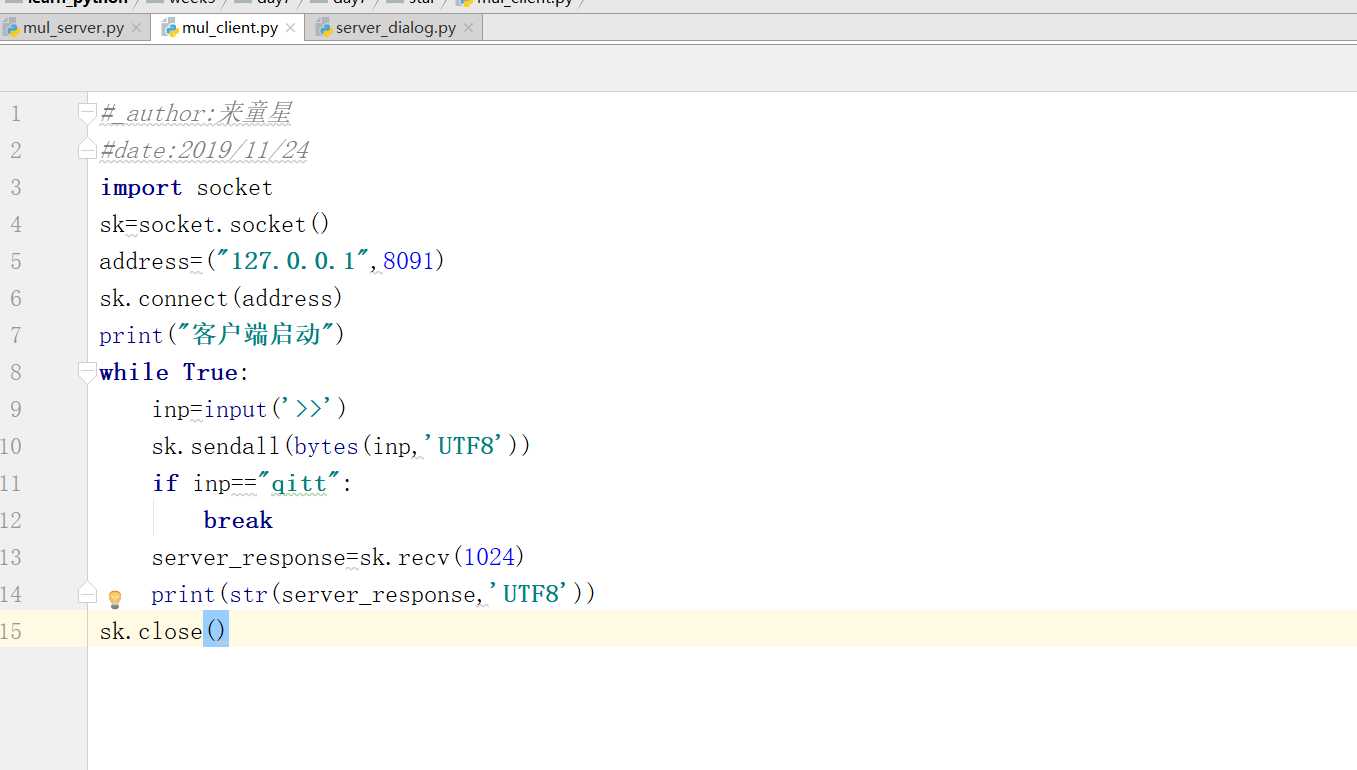Click the code "sk=socket.socket()"
Viewport: 1357px width, 770px height.
coord(215,224)
